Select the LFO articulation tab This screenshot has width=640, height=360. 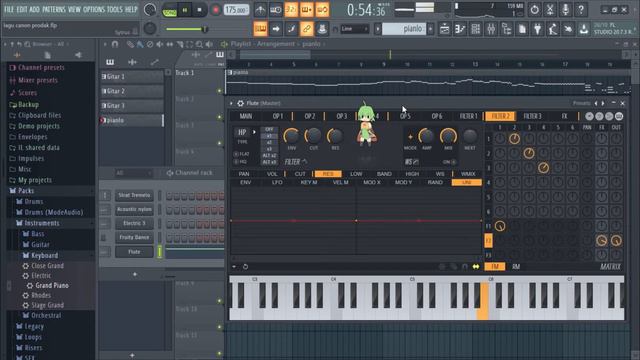[x=277, y=182]
